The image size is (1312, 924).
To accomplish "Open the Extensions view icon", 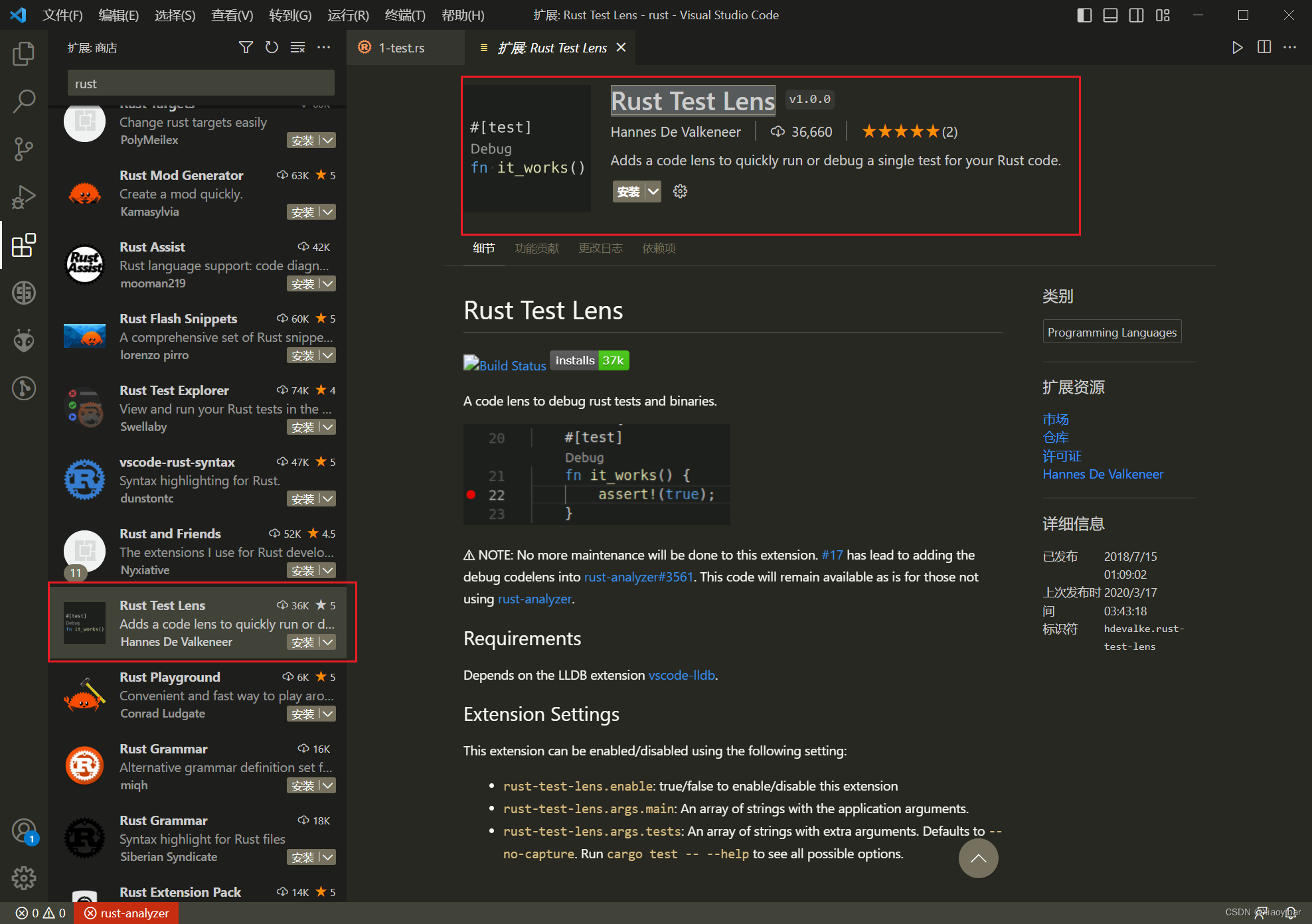I will (24, 245).
